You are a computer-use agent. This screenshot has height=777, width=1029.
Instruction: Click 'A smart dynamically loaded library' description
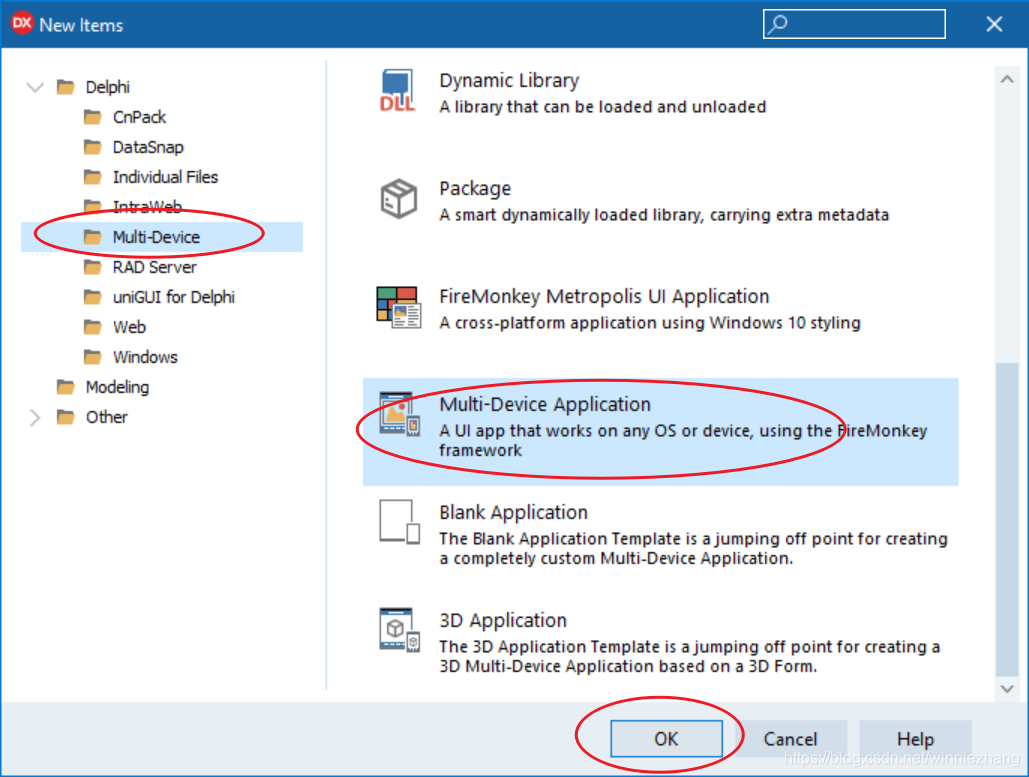click(664, 215)
